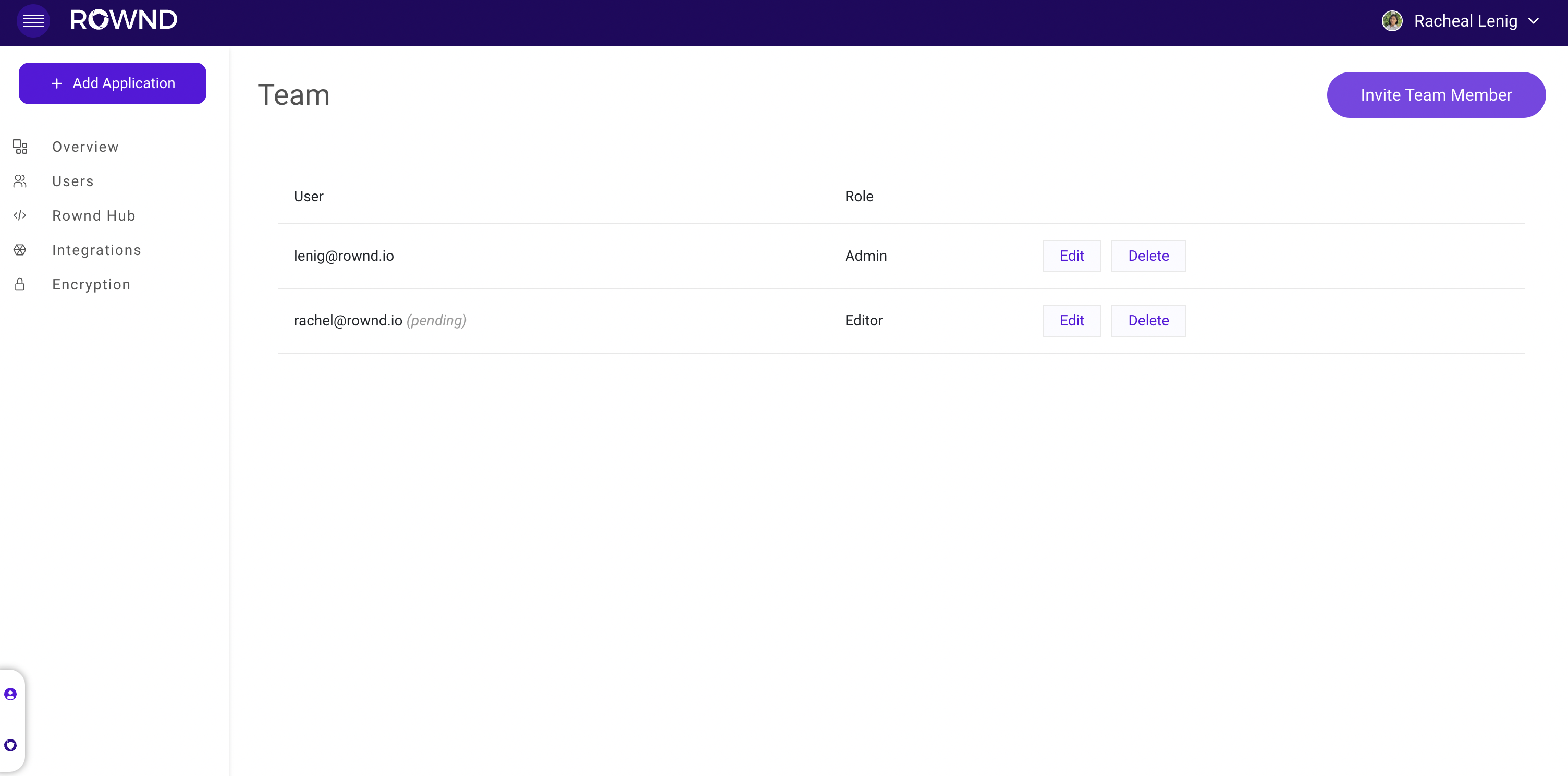This screenshot has height=776, width=1568.
Task: Click the Integrations icon in sidebar
Action: [x=20, y=250]
